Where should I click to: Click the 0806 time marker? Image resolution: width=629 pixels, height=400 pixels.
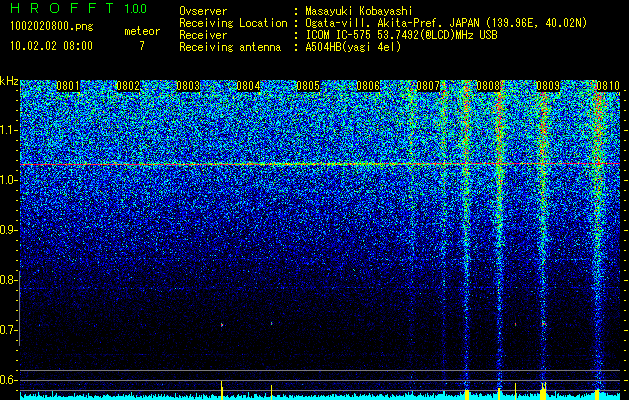point(368,86)
